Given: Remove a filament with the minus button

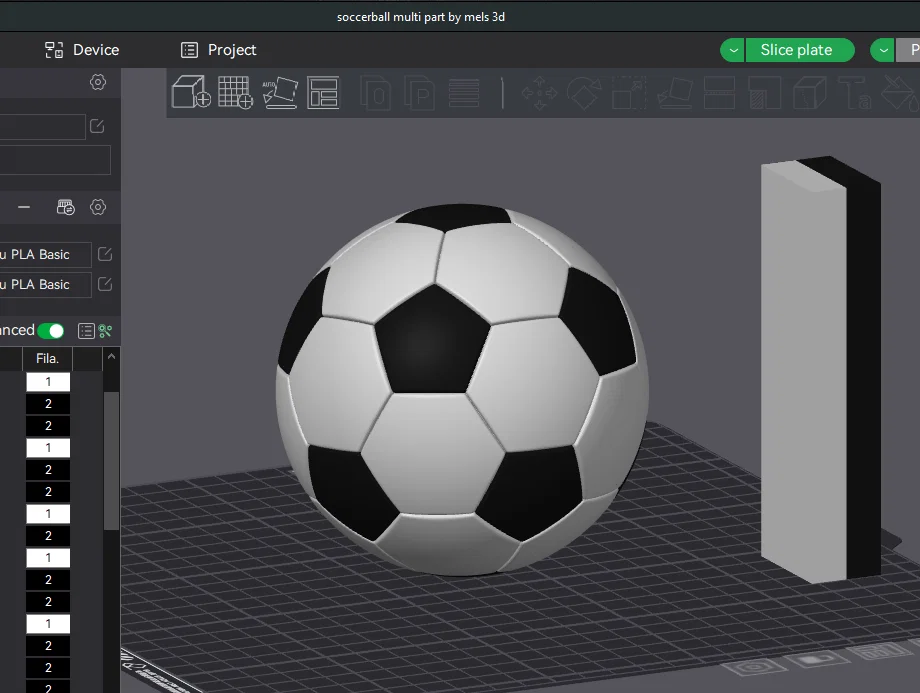Looking at the screenshot, I should point(24,208).
